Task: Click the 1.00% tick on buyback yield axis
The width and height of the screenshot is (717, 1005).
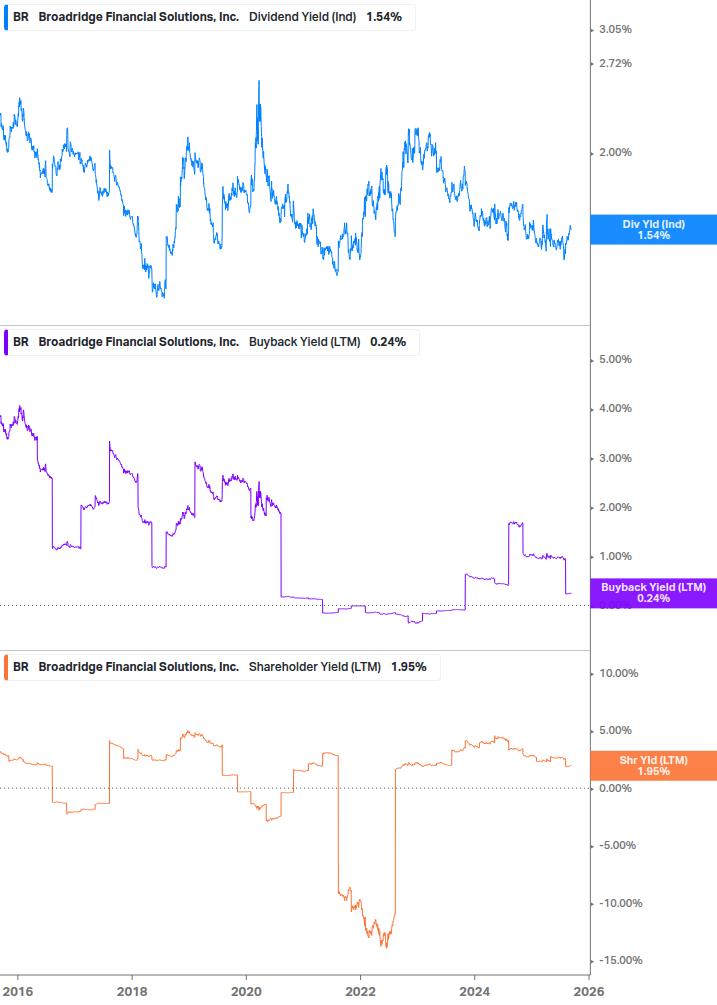Action: click(615, 556)
